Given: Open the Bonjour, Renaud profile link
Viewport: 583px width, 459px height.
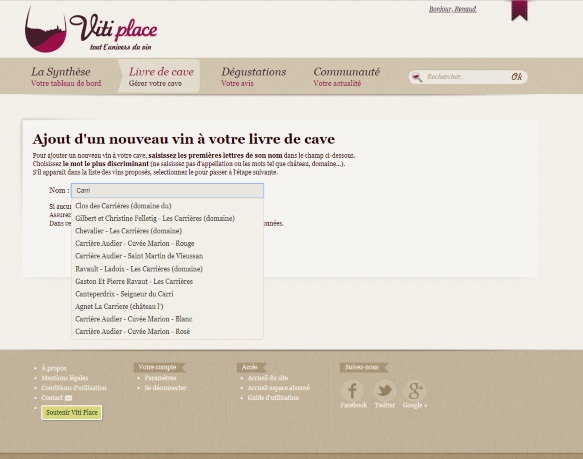Looking at the screenshot, I should click(x=452, y=9).
